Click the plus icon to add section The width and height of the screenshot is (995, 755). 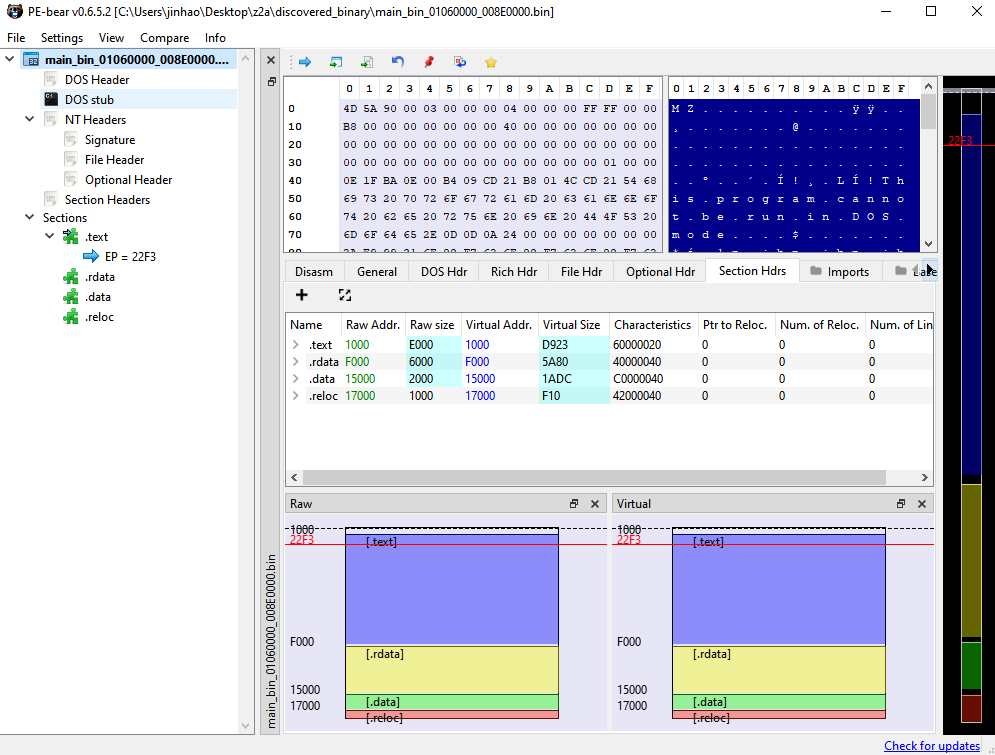[301, 295]
